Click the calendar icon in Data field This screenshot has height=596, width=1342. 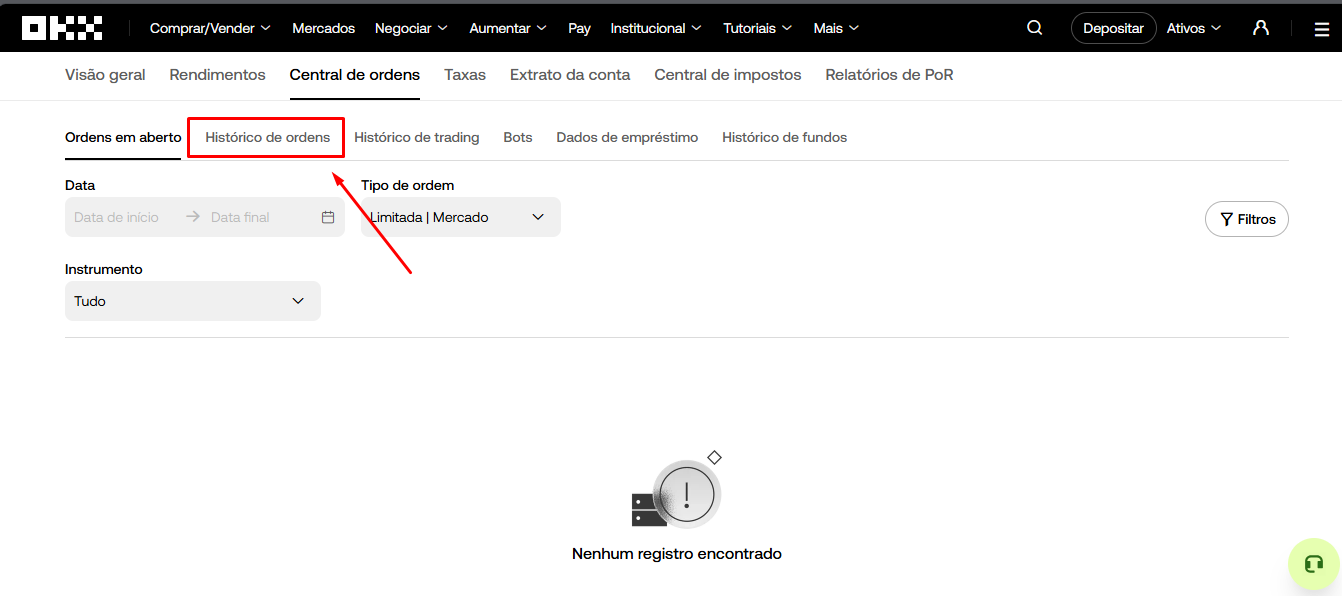click(x=328, y=217)
